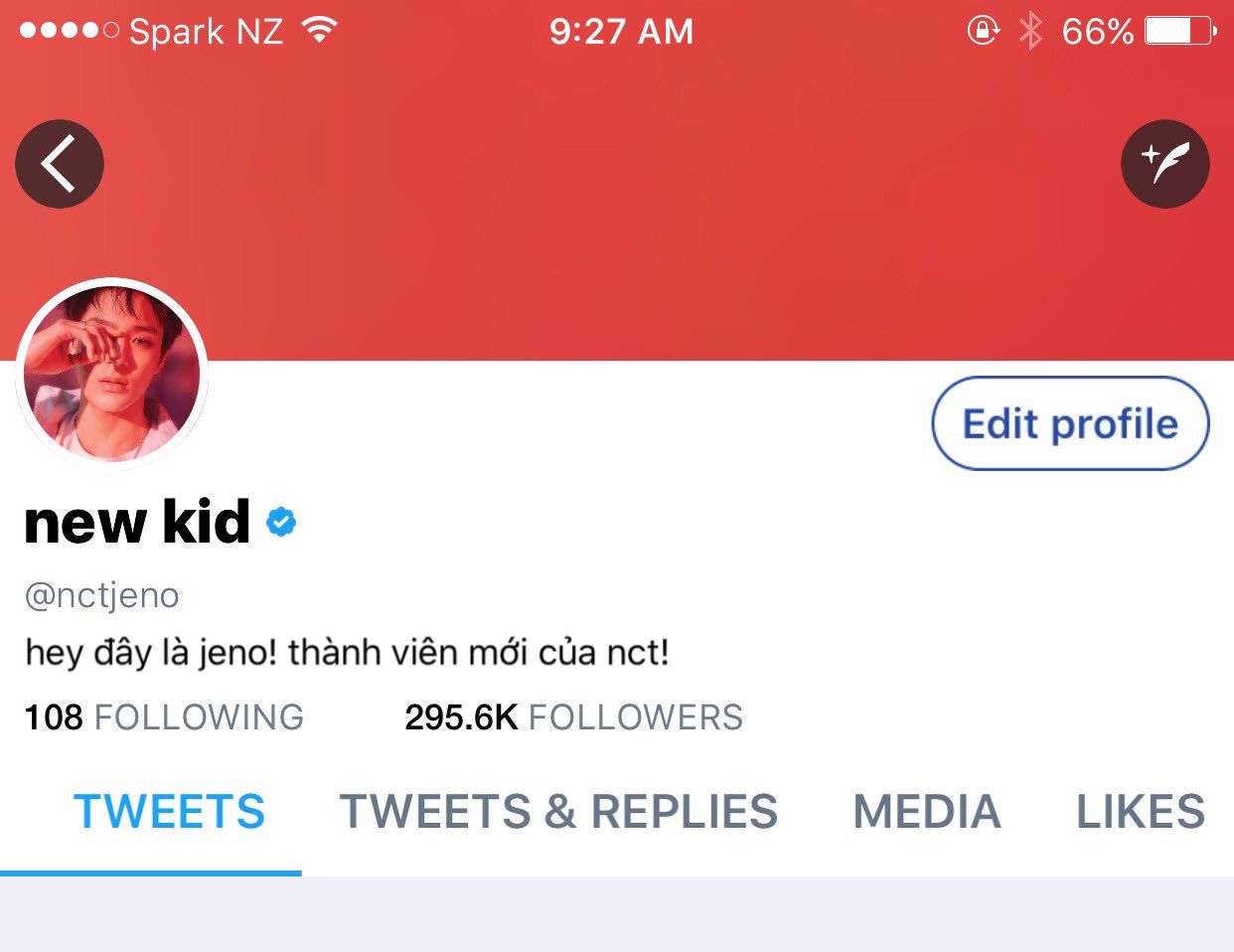The height and width of the screenshot is (952, 1234).
Task: Open the Tweets & Replies tab
Action: [x=558, y=812]
